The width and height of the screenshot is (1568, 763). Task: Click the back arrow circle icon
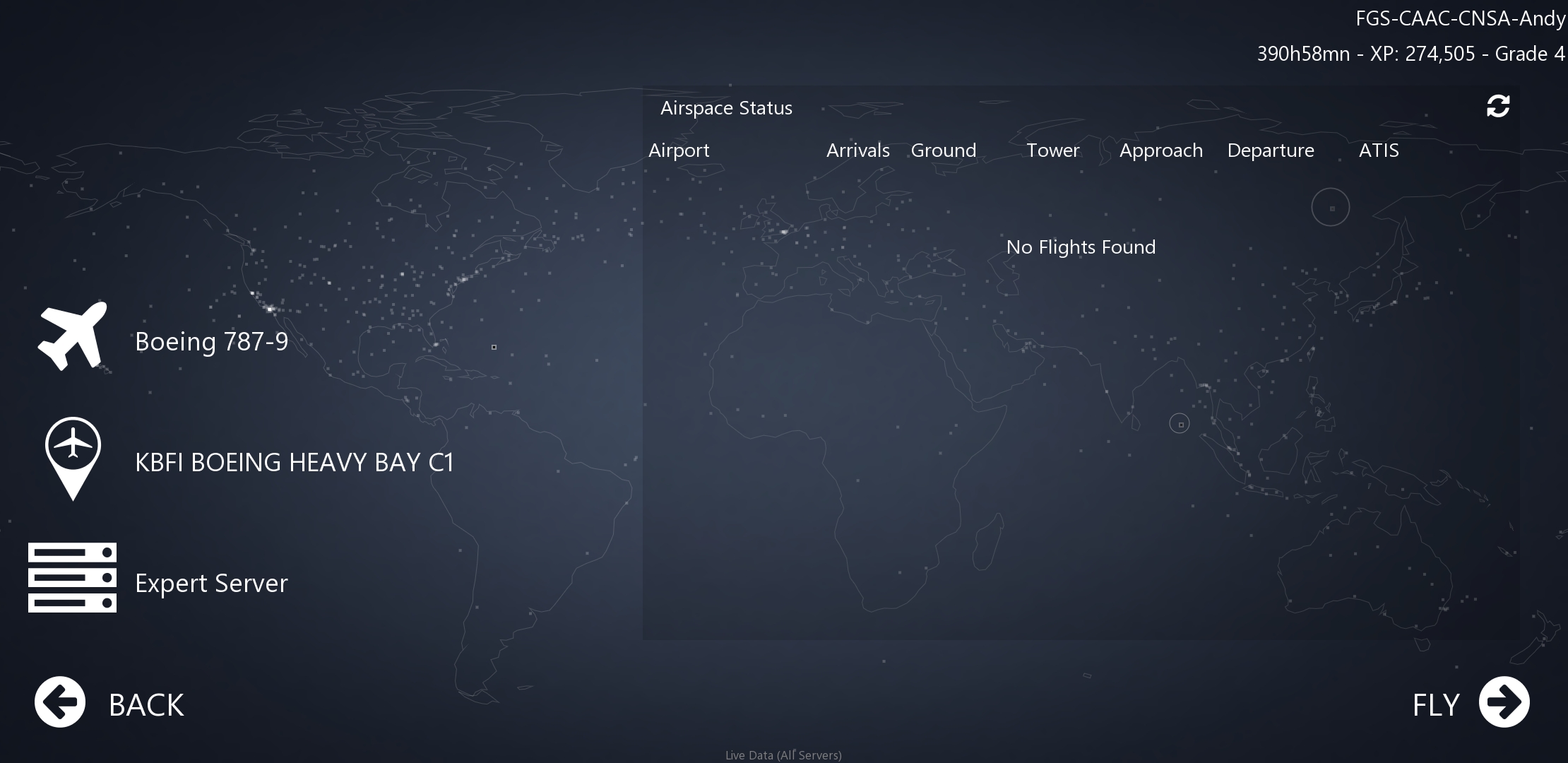tap(60, 702)
